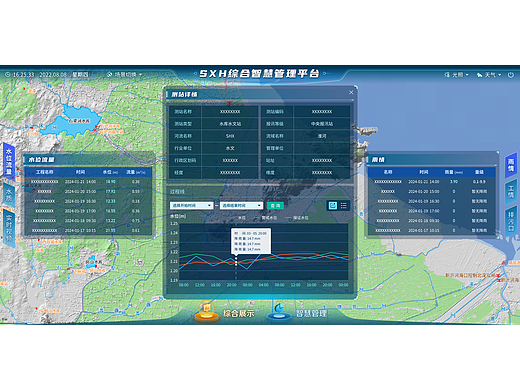Click the 流量 column header
This screenshot has width=520, height=390.
pyautogui.click(x=135, y=172)
